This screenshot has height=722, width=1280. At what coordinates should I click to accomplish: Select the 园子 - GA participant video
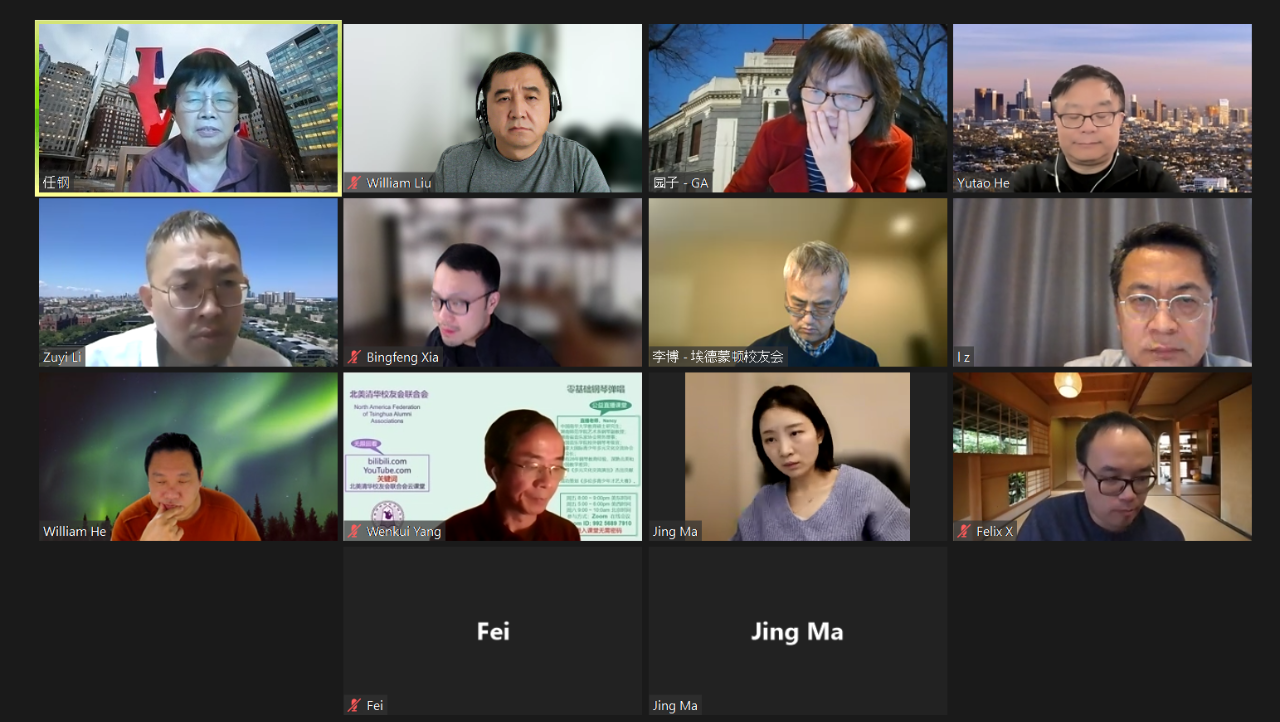(798, 108)
